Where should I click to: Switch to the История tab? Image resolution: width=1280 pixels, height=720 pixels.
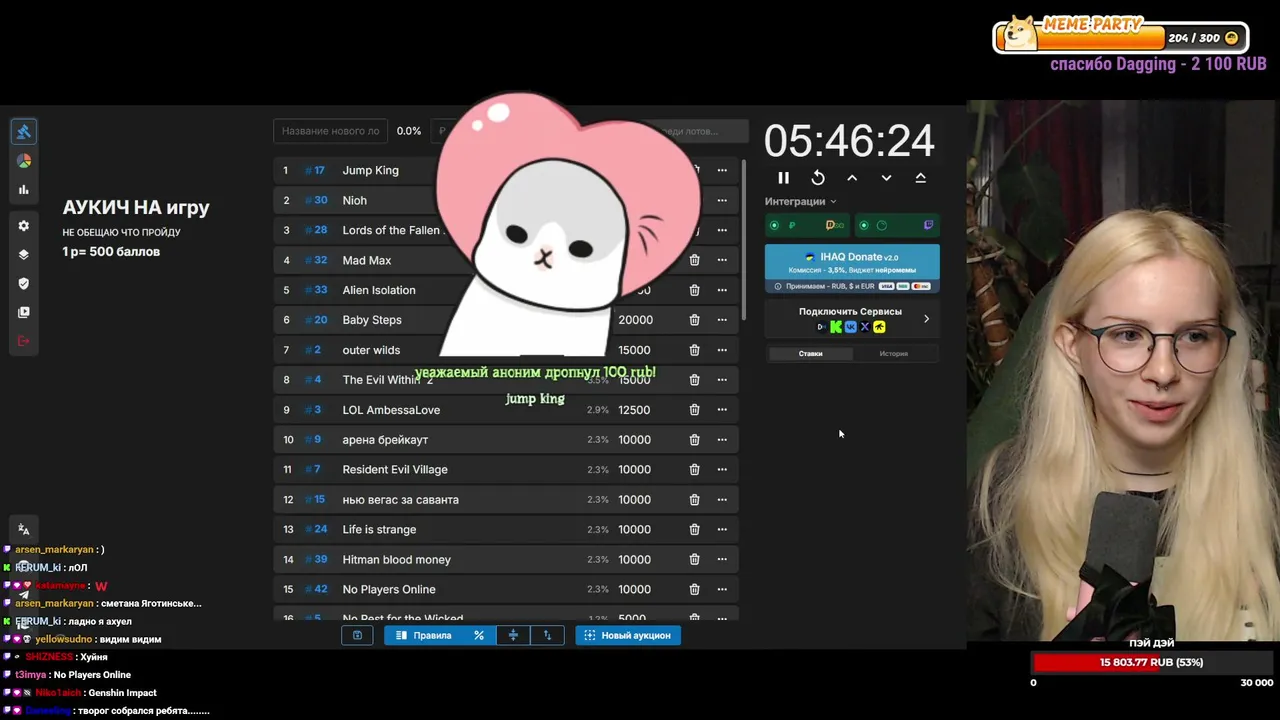pyautogui.click(x=893, y=353)
